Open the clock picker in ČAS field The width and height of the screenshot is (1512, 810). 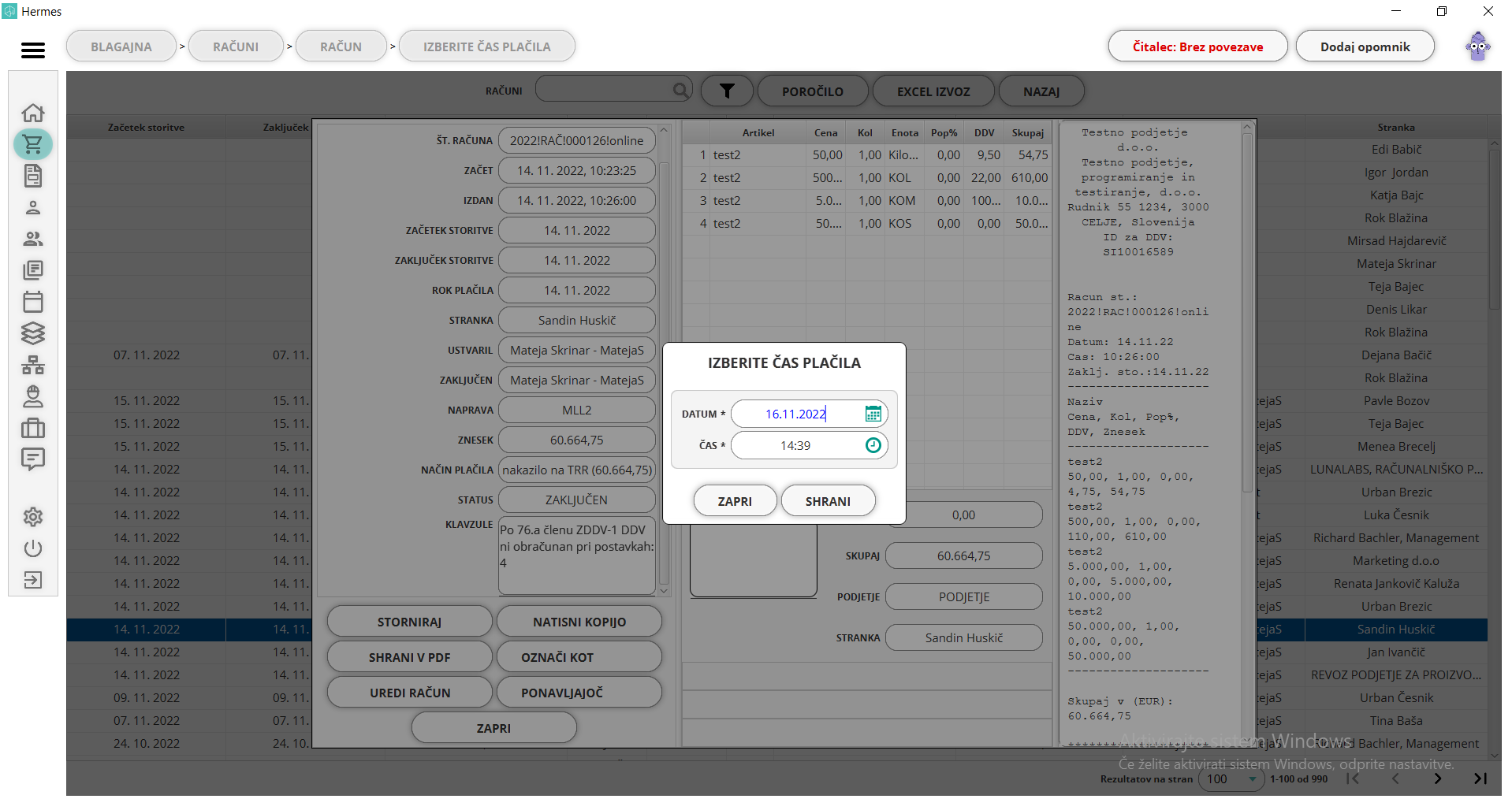coord(873,445)
